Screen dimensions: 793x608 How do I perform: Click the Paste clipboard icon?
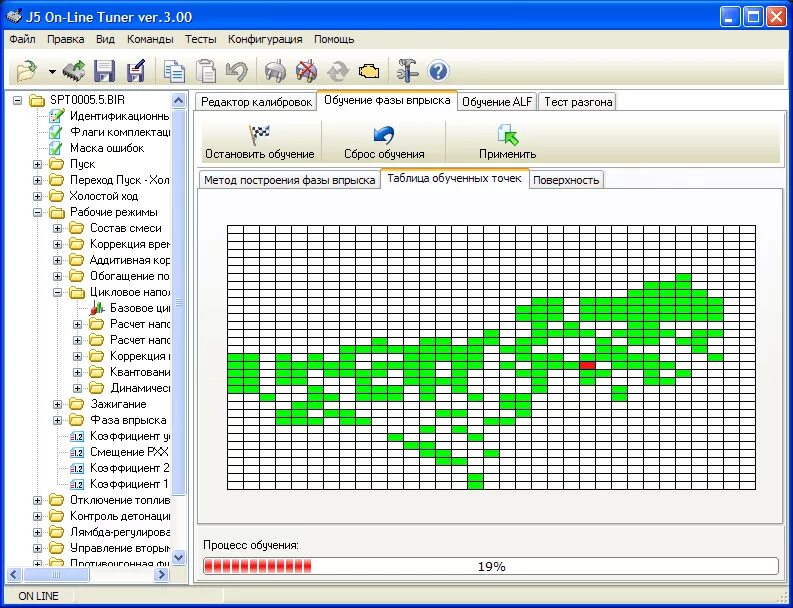click(206, 71)
